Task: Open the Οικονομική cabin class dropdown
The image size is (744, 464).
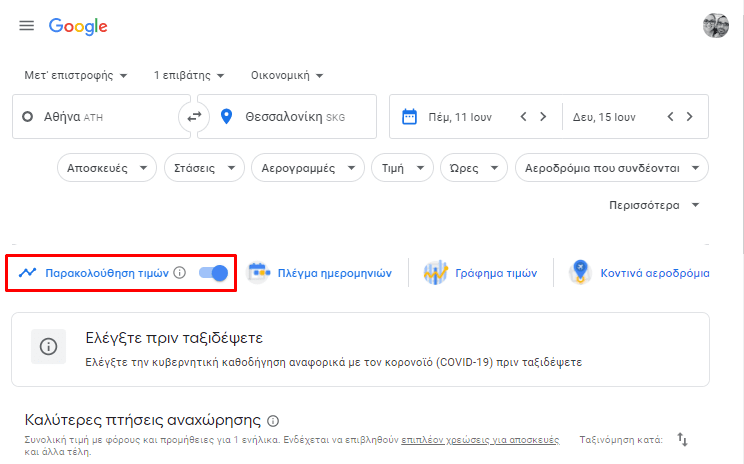Action: point(287,75)
